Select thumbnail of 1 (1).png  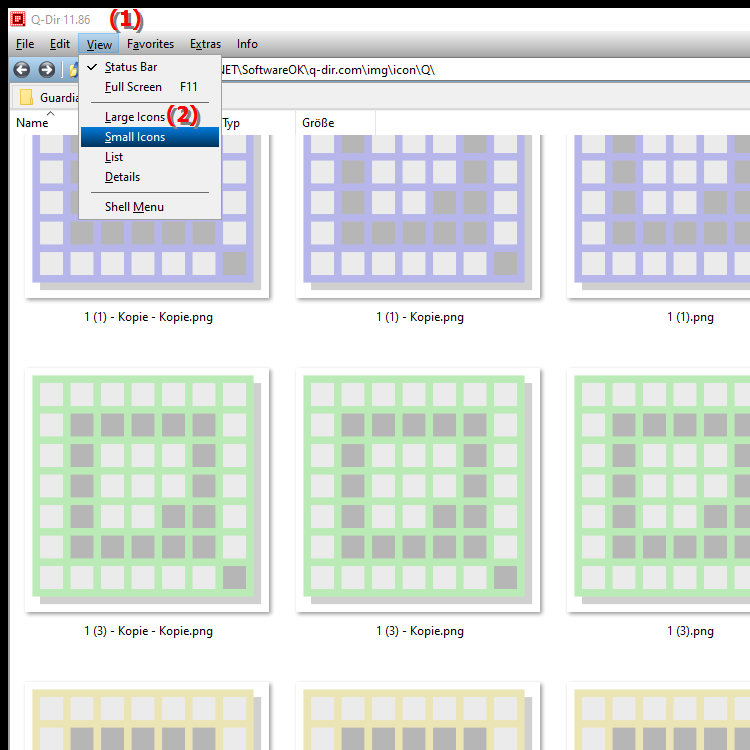pos(659,216)
